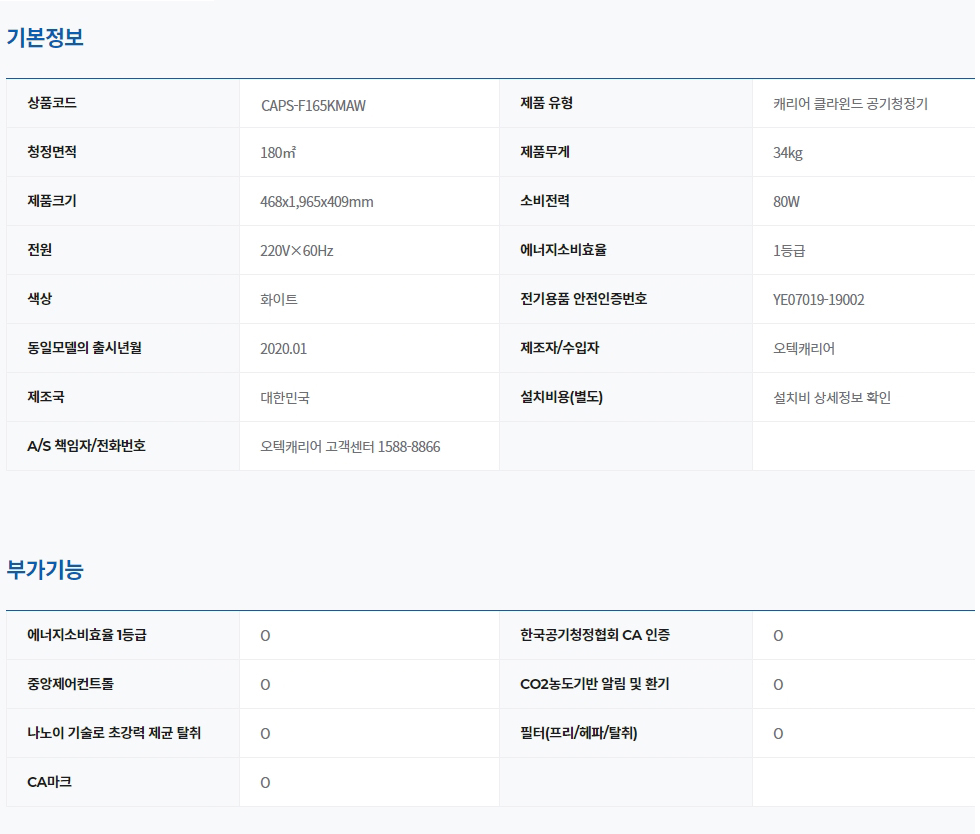Click the 대한민국 country of manufacture value
The image size is (980, 834).
click(x=284, y=398)
